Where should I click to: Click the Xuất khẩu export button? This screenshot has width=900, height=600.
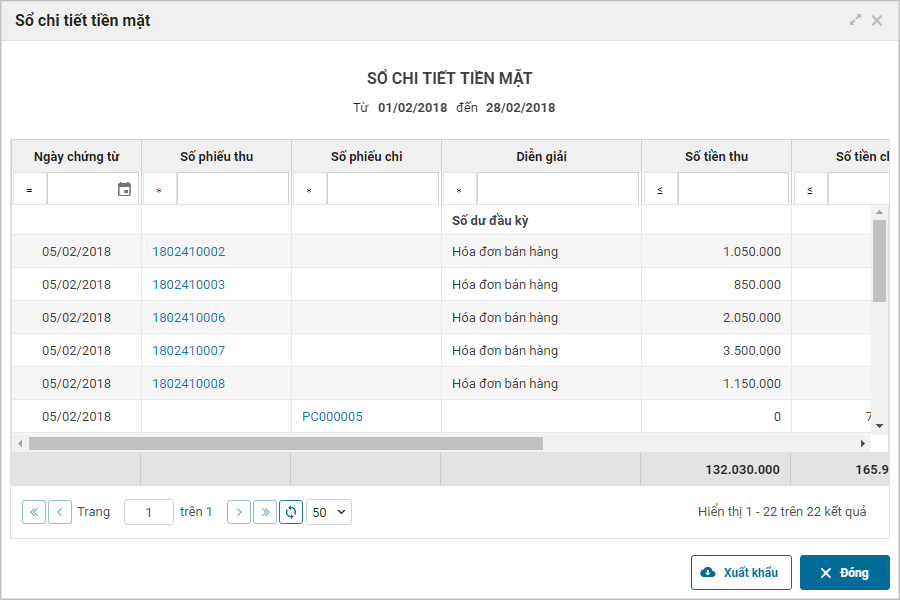[741, 573]
